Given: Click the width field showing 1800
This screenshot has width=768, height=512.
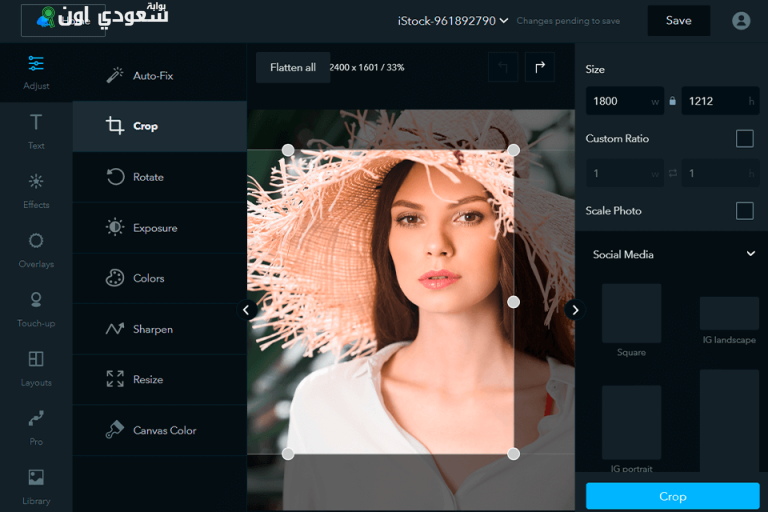Looking at the screenshot, I should (x=620, y=101).
